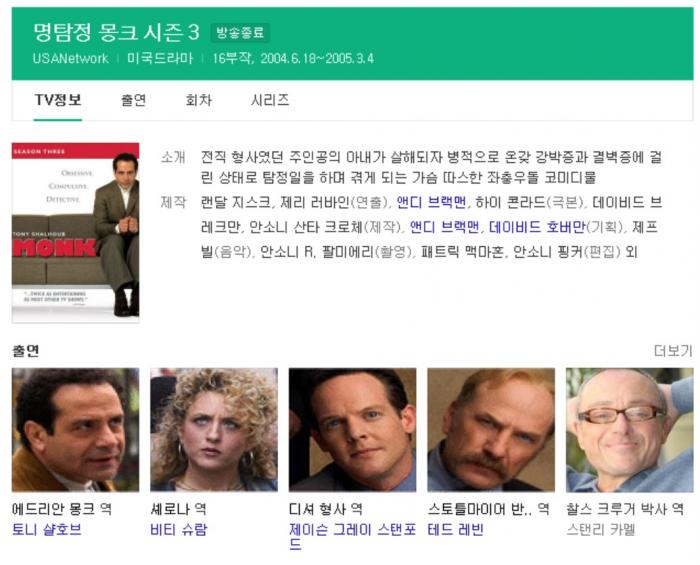Click the 방송종료 status badge
Image resolution: width=700 pixels, height=565 pixels.
(x=240, y=33)
